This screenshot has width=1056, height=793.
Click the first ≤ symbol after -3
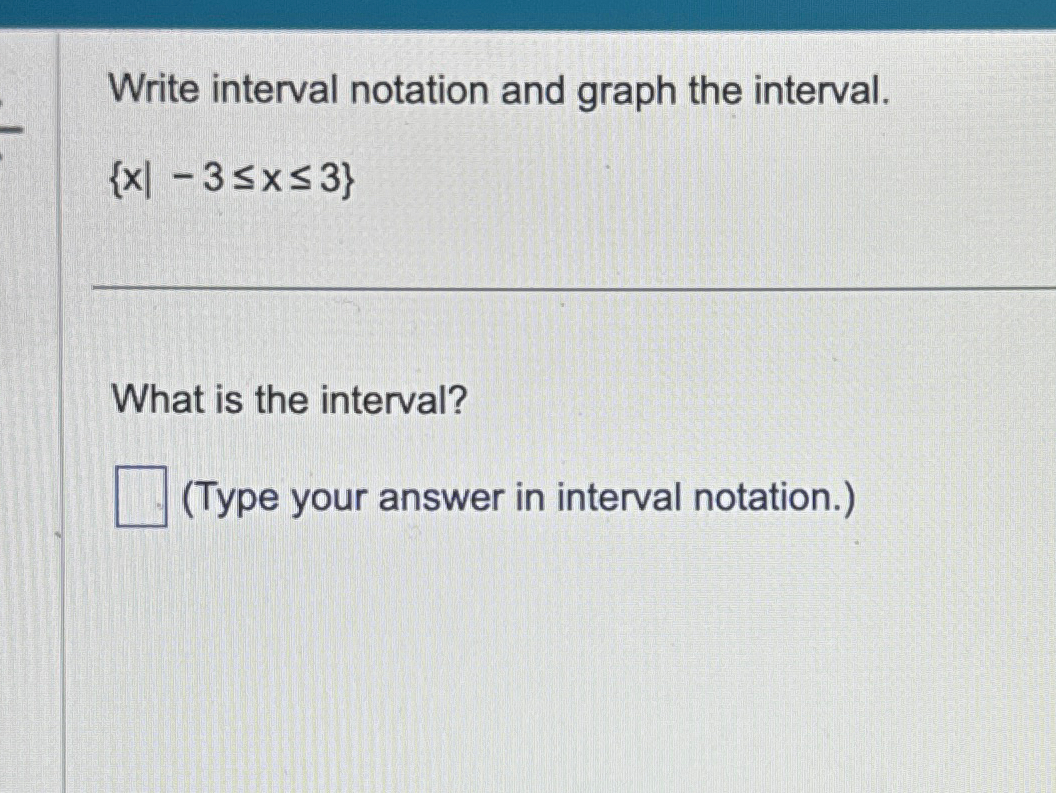(x=242, y=180)
